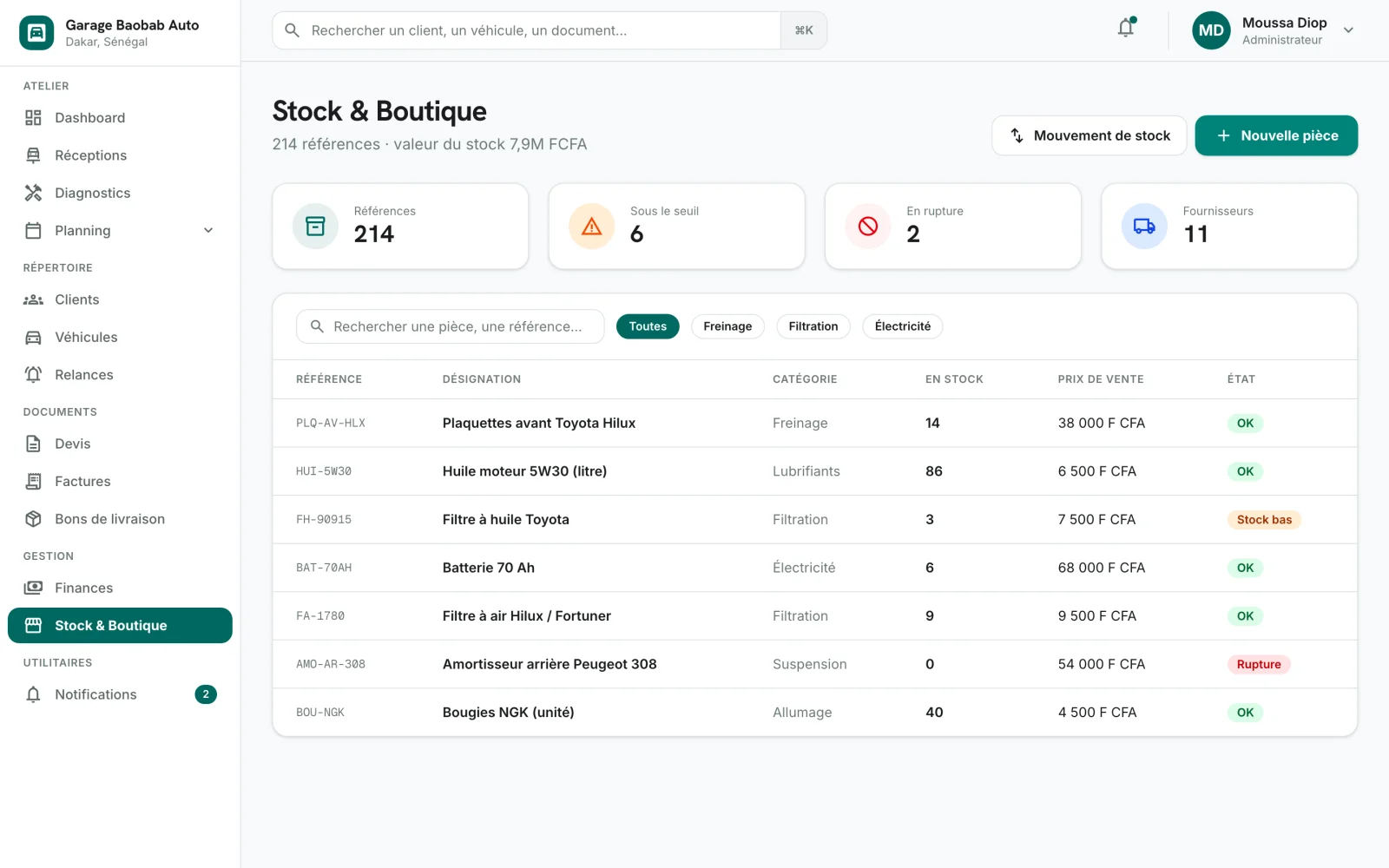Click the MD user avatar

(1211, 30)
